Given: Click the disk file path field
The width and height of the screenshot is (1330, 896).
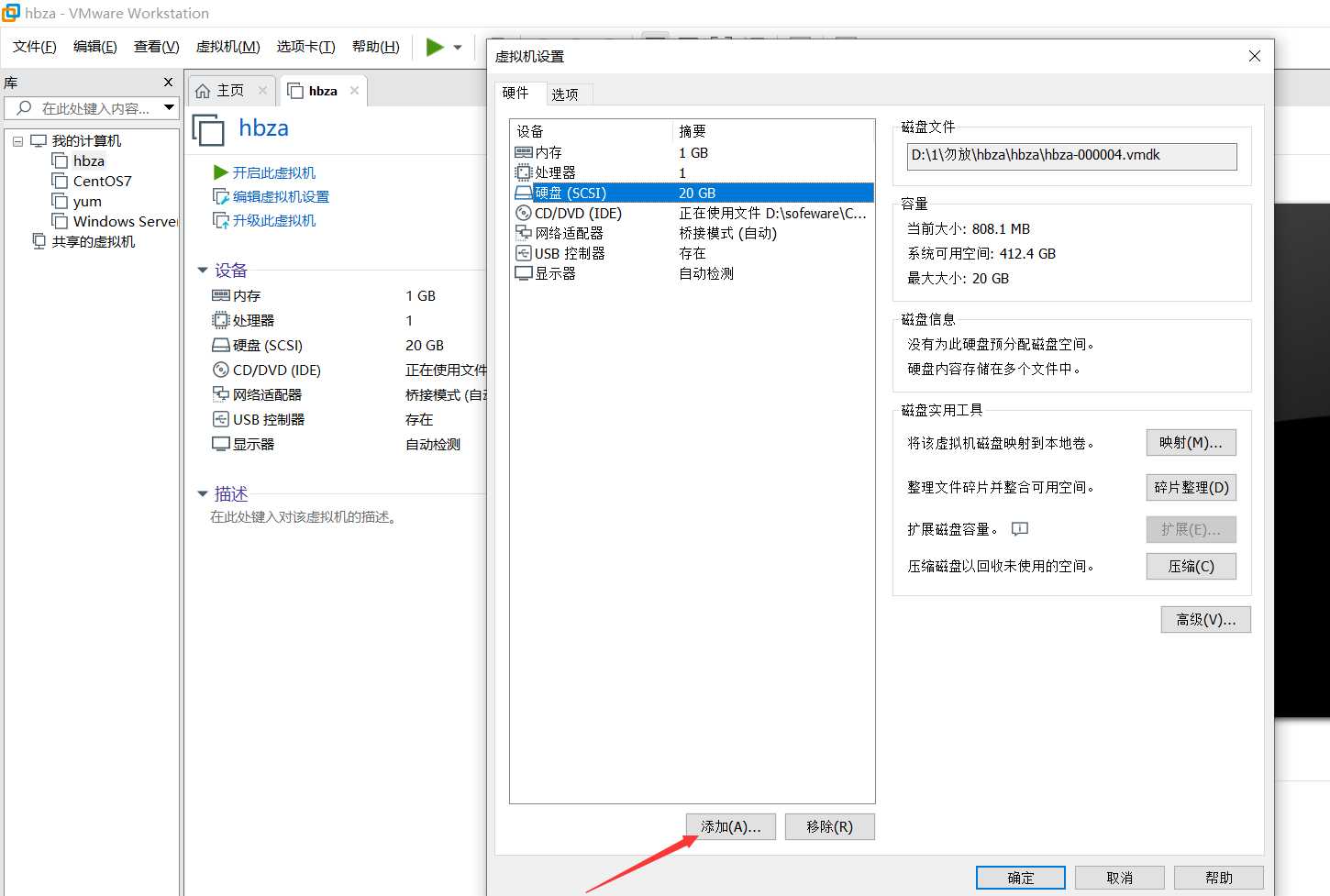Looking at the screenshot, I should coord(1071,156).
